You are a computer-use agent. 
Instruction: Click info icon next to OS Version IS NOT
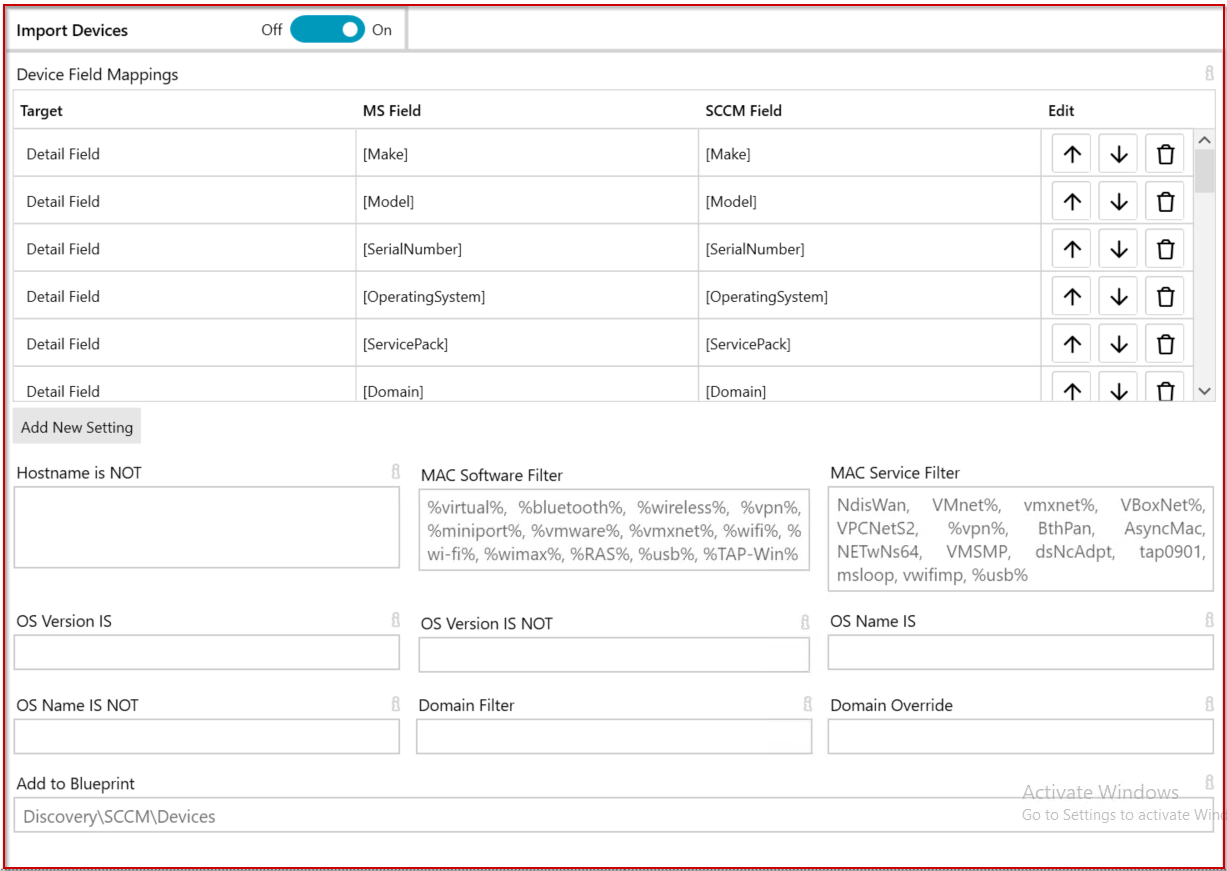[805, 622]
